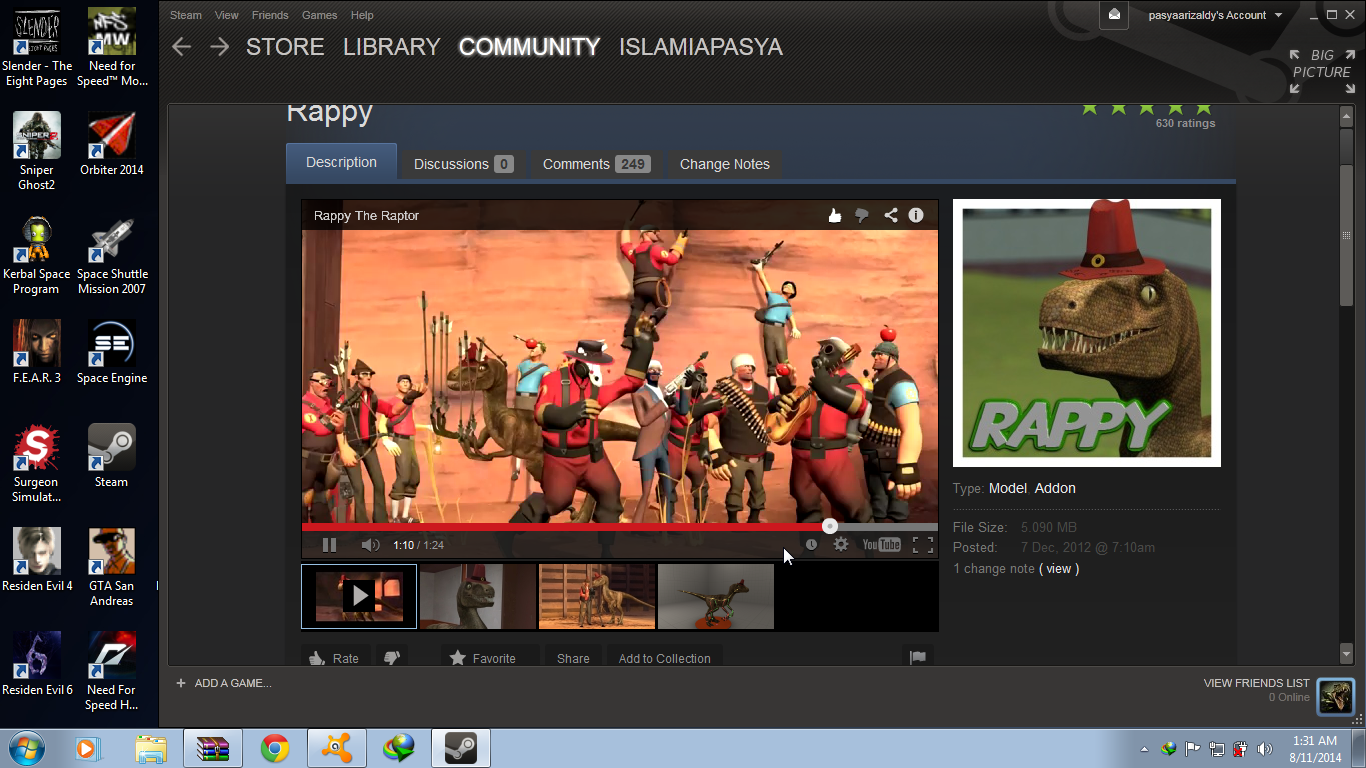
Task: Click the Watch Later clock icon
Action: tap(811, 545)
